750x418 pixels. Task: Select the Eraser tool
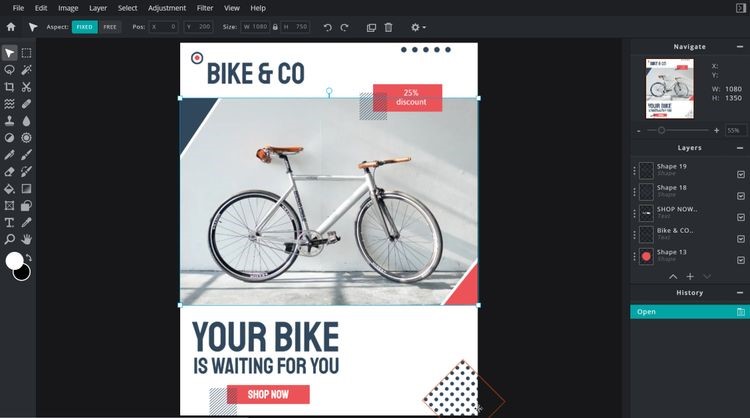9,172
